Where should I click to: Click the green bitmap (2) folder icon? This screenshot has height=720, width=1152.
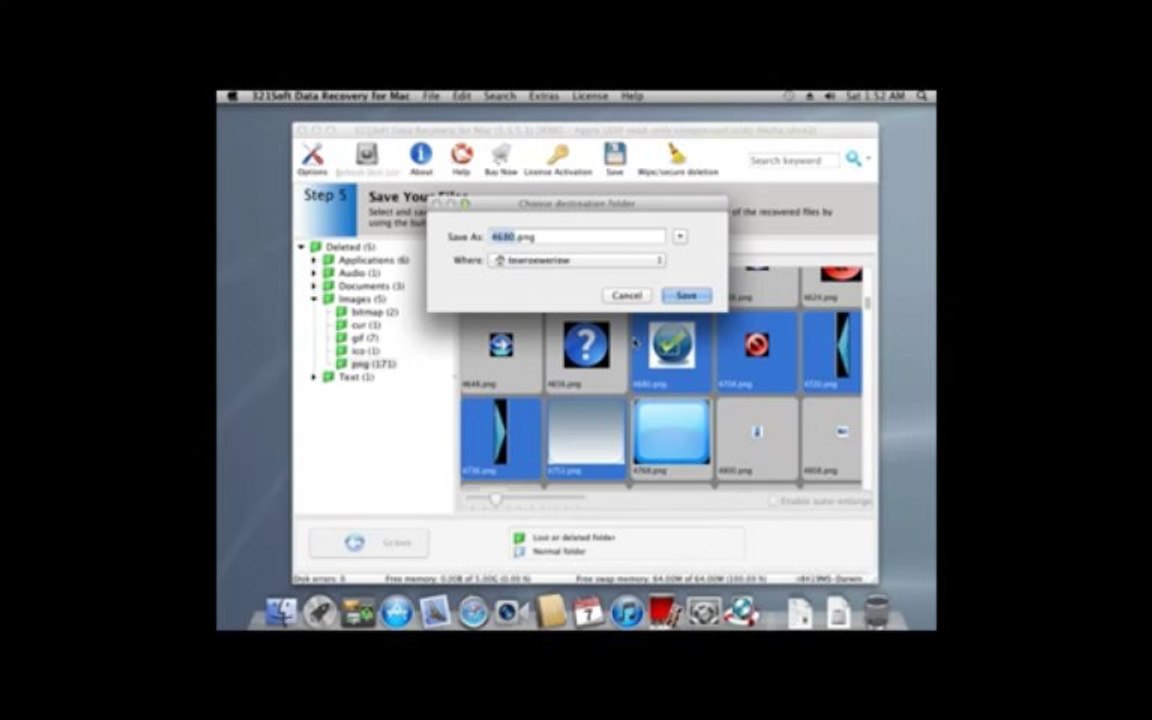click(x=342, y=312)
